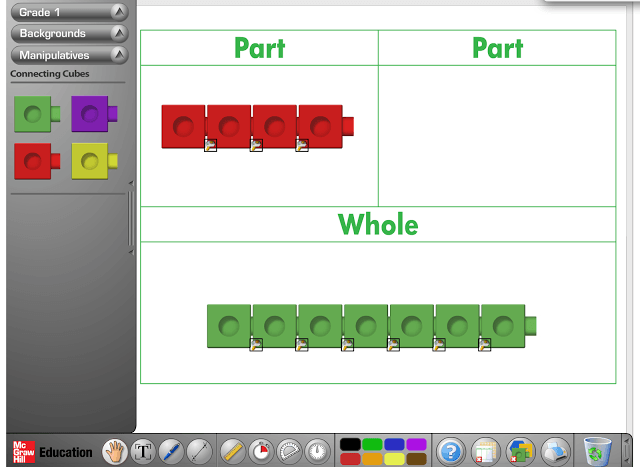Viewport: 640px width, 467px height.
Task: Open the Grade 1 menu
Action: [x=69, y=12]
